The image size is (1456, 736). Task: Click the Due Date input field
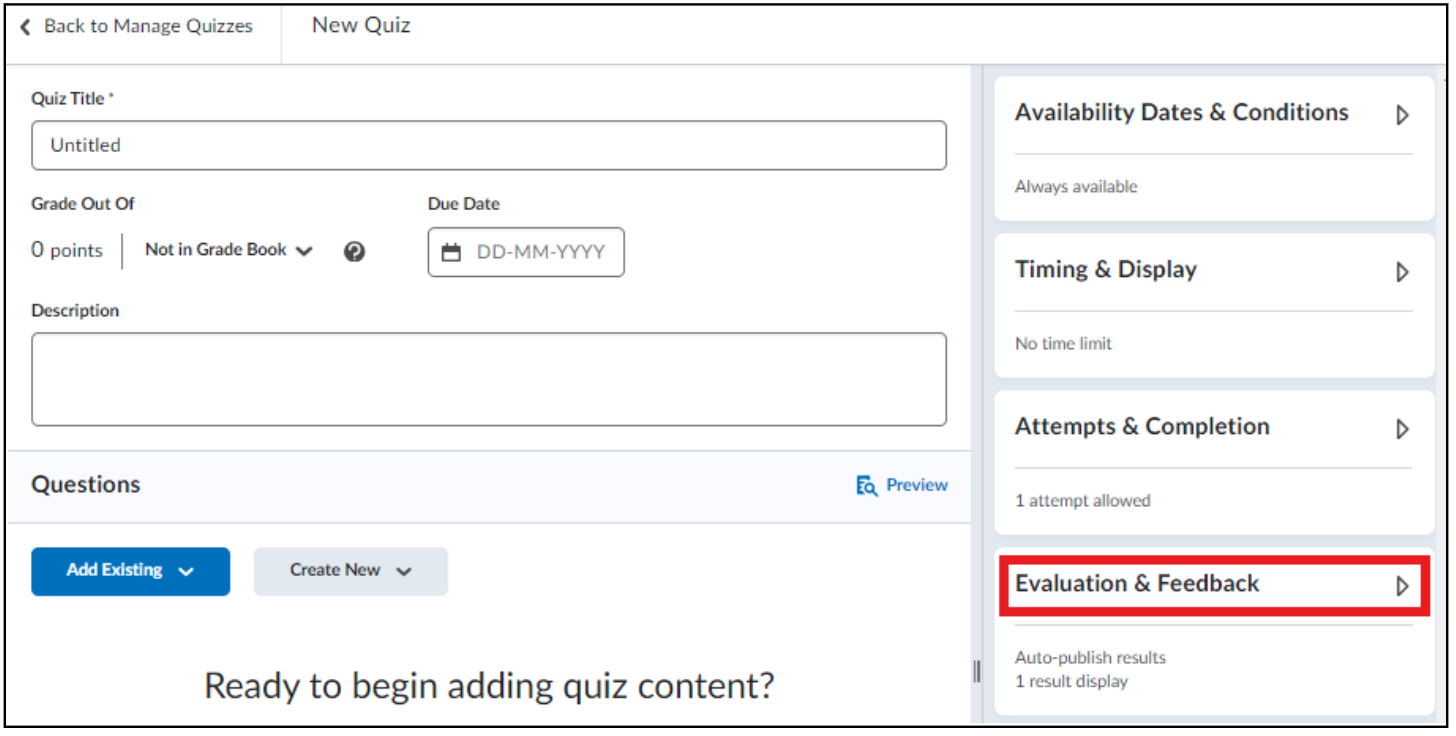pyautogui.click(x=526, y=252)
